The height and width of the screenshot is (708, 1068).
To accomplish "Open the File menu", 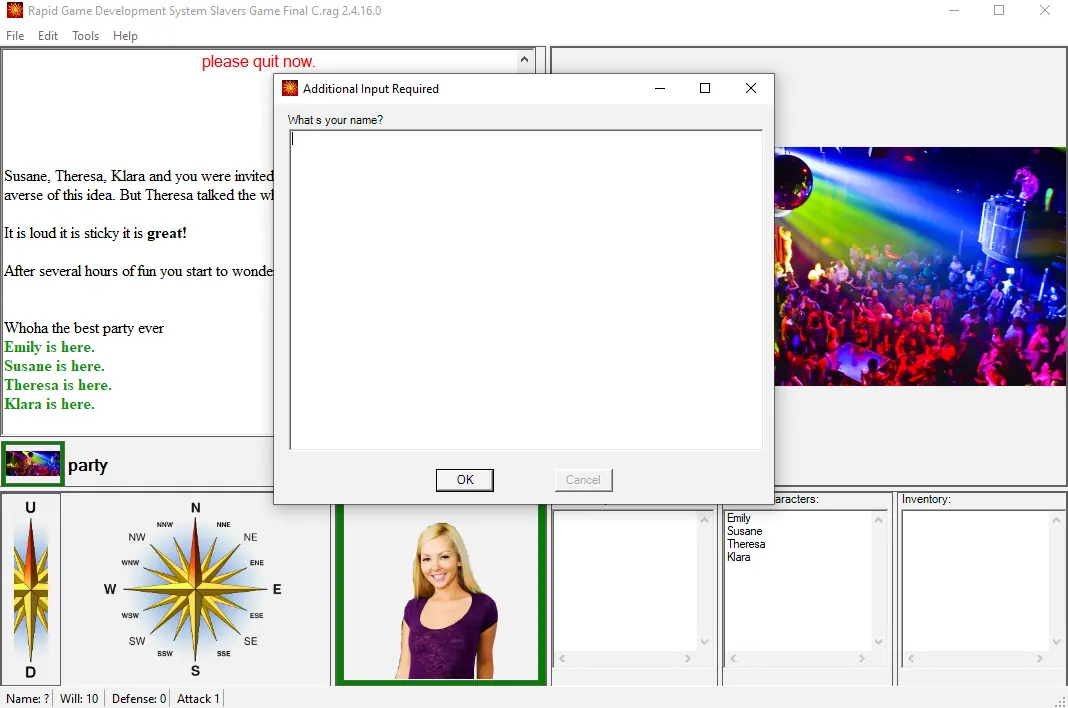I will [x=15, y=36].
